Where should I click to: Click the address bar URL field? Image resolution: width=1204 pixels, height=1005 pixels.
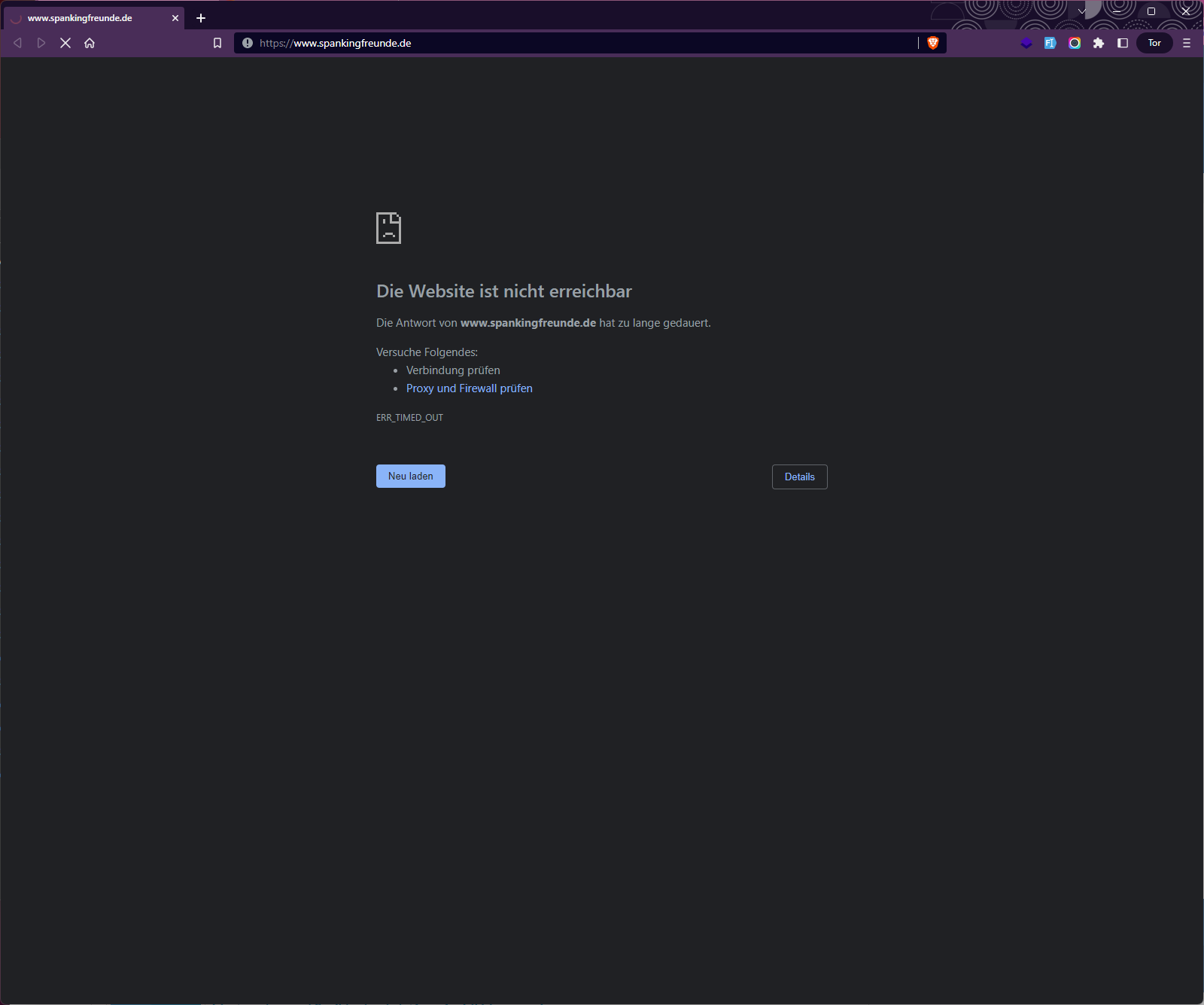point(587,43)
